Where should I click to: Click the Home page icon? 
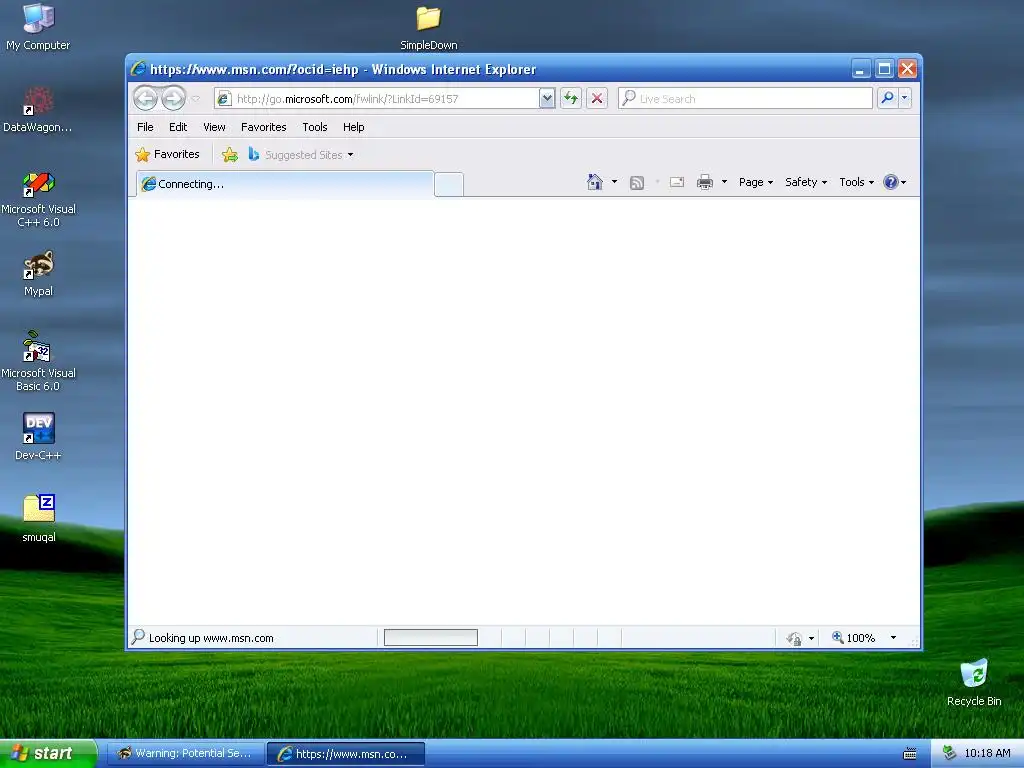pos(594,182)
